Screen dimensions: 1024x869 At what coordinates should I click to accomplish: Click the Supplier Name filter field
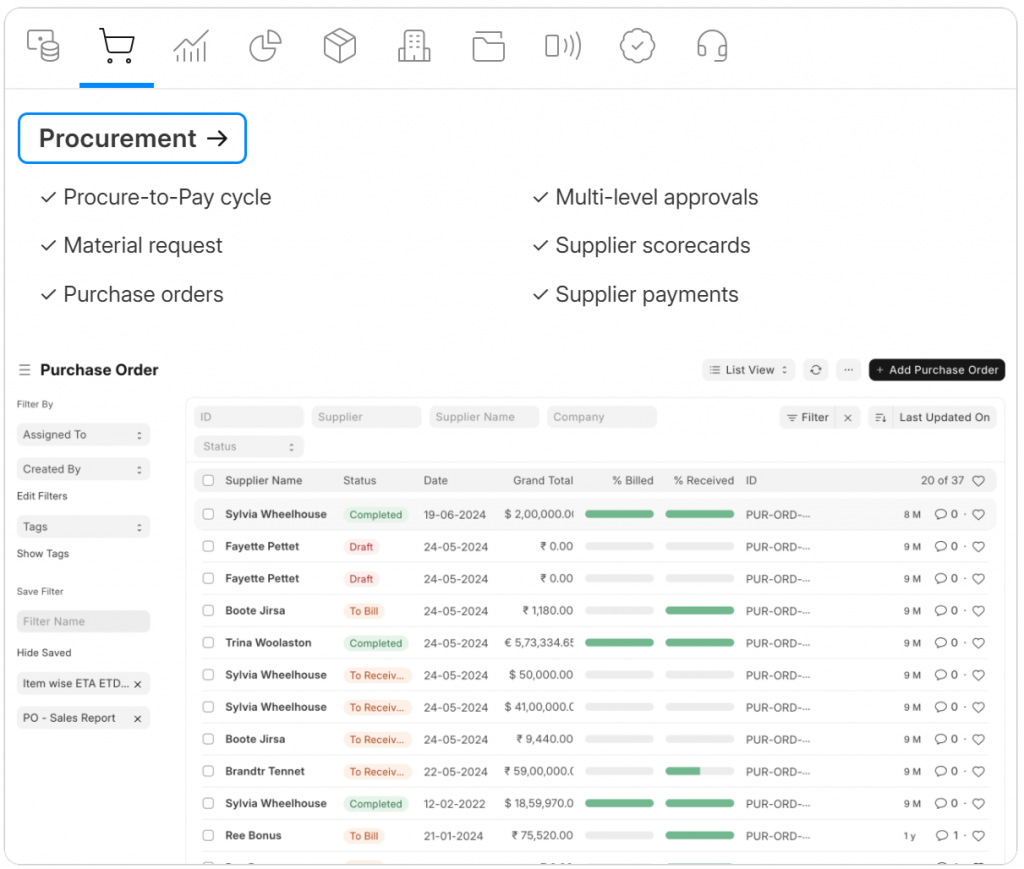tap(484, 417)
